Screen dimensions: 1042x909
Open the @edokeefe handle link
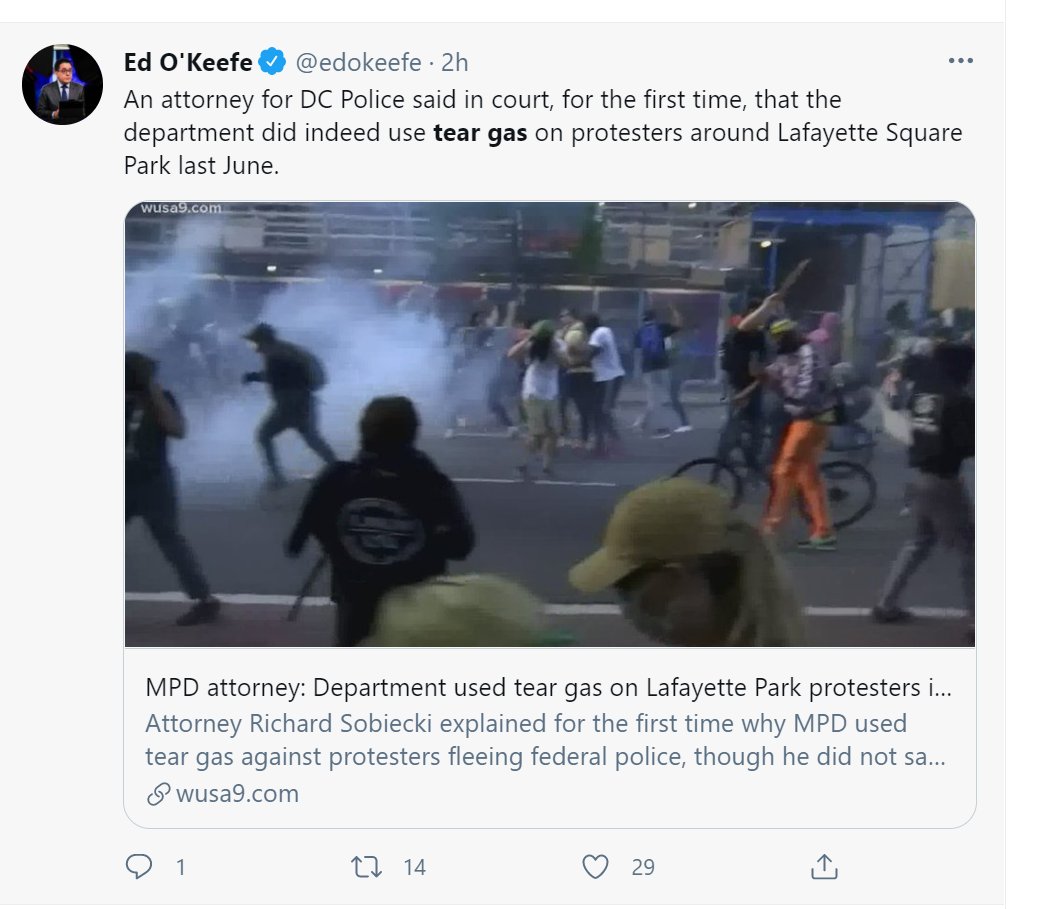coord(358,62)
